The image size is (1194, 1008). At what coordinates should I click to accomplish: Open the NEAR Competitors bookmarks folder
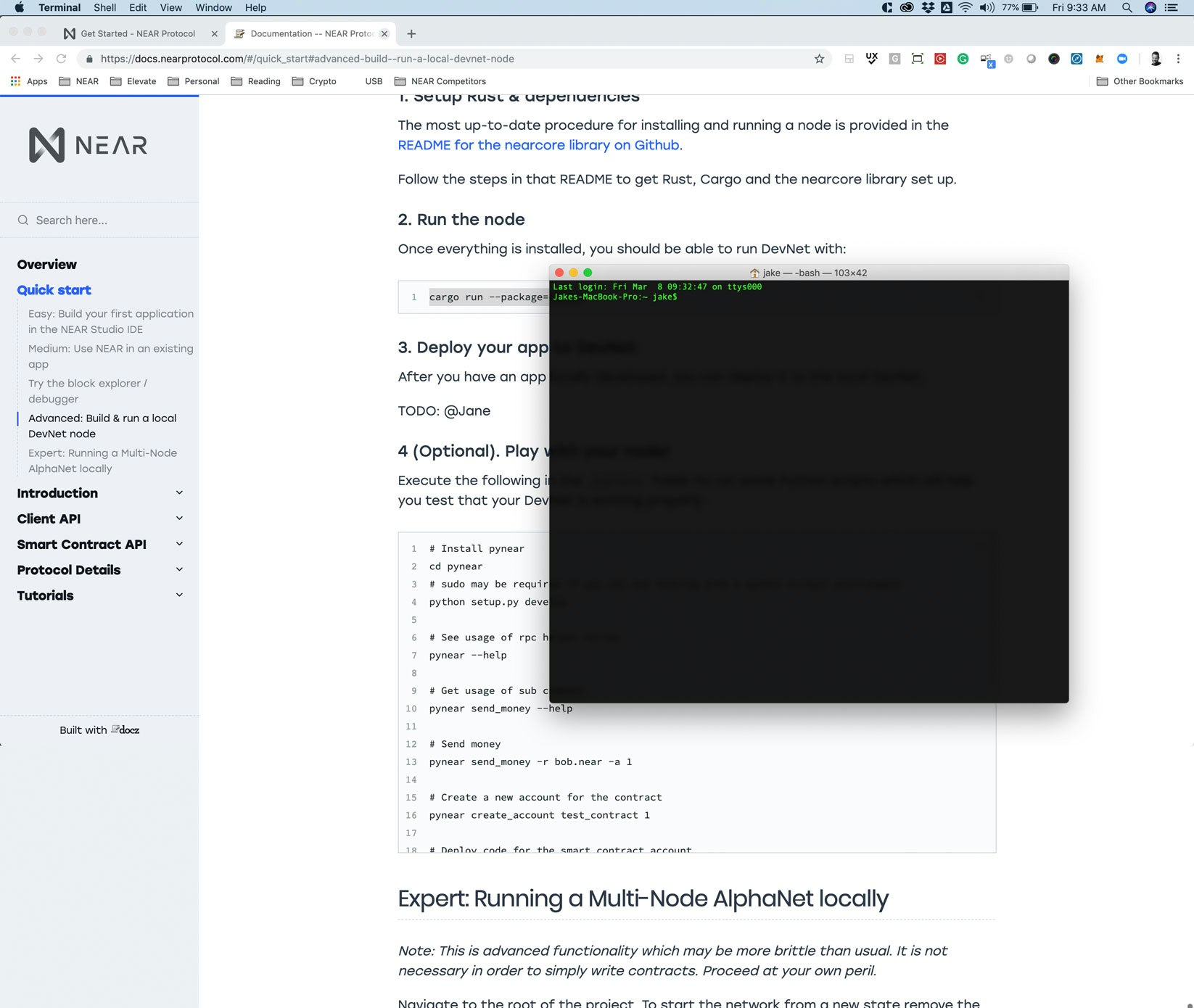pos(440,81)
